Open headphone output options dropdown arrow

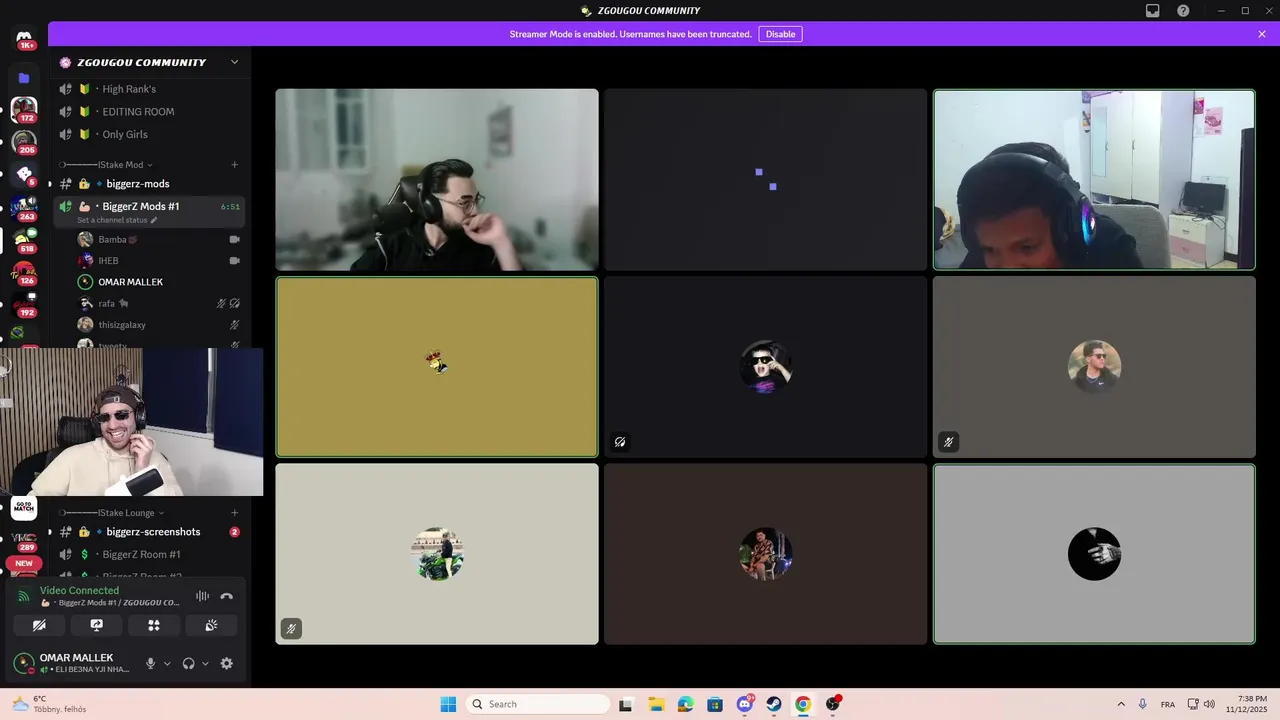coord(205,663)
